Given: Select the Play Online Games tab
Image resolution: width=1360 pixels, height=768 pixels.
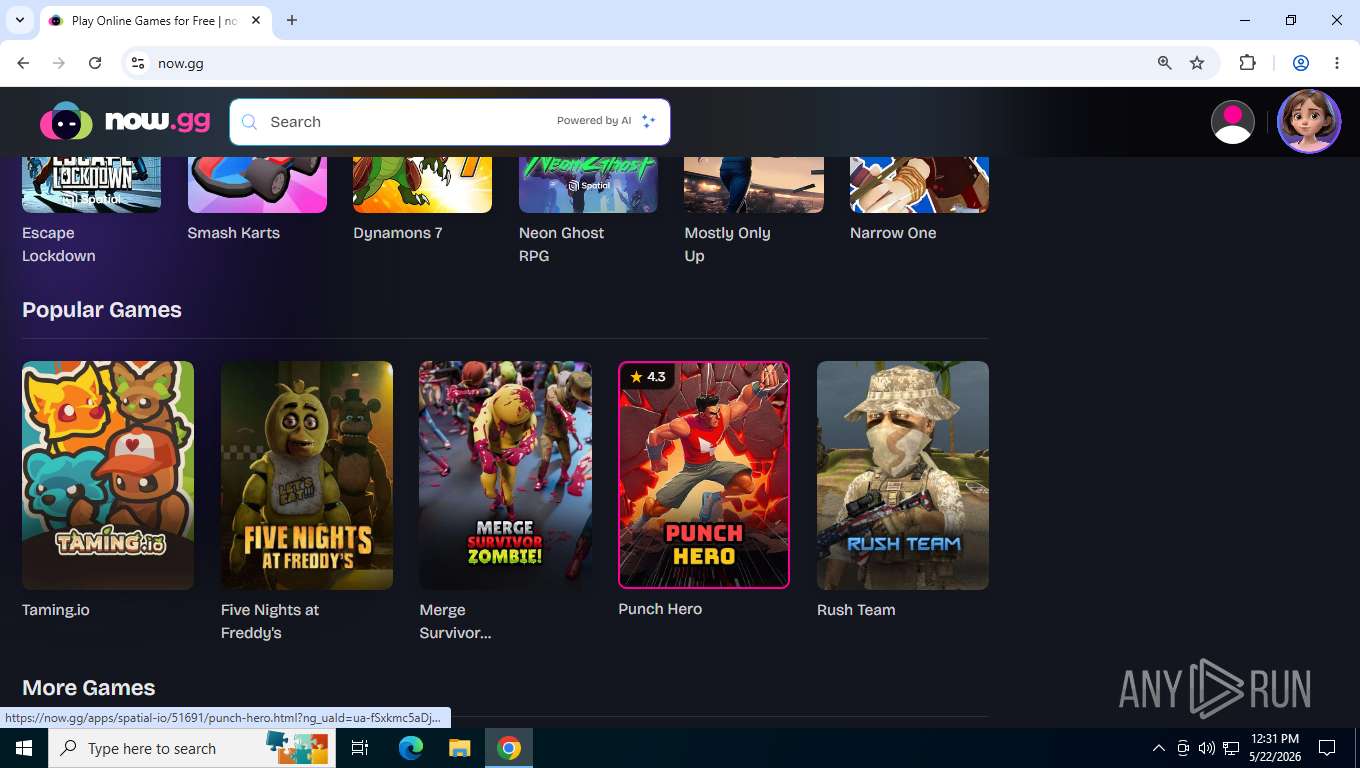Looking at the screenshot, I should (x=155, y=21).
